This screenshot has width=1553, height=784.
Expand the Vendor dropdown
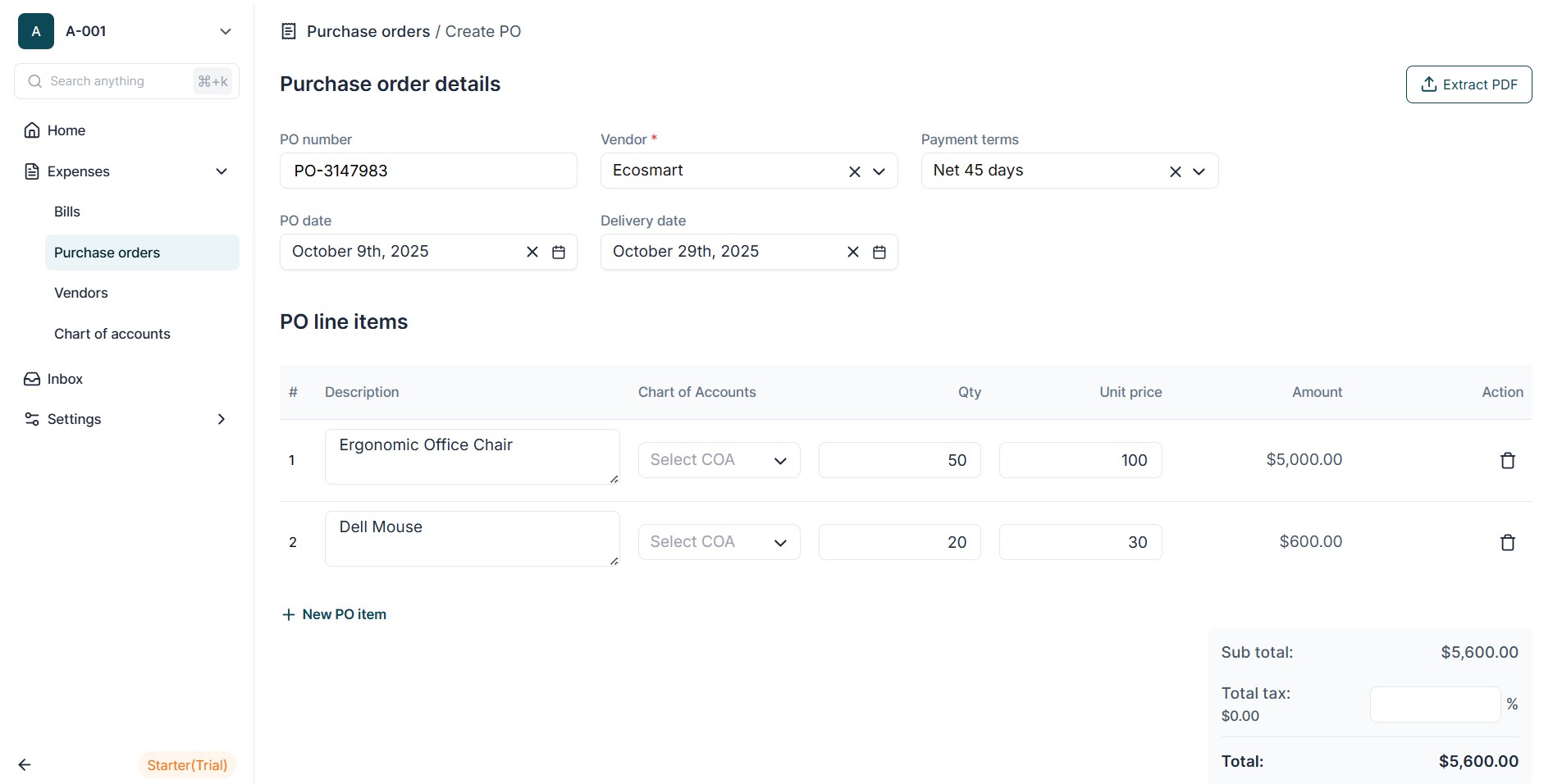[879, 171]
